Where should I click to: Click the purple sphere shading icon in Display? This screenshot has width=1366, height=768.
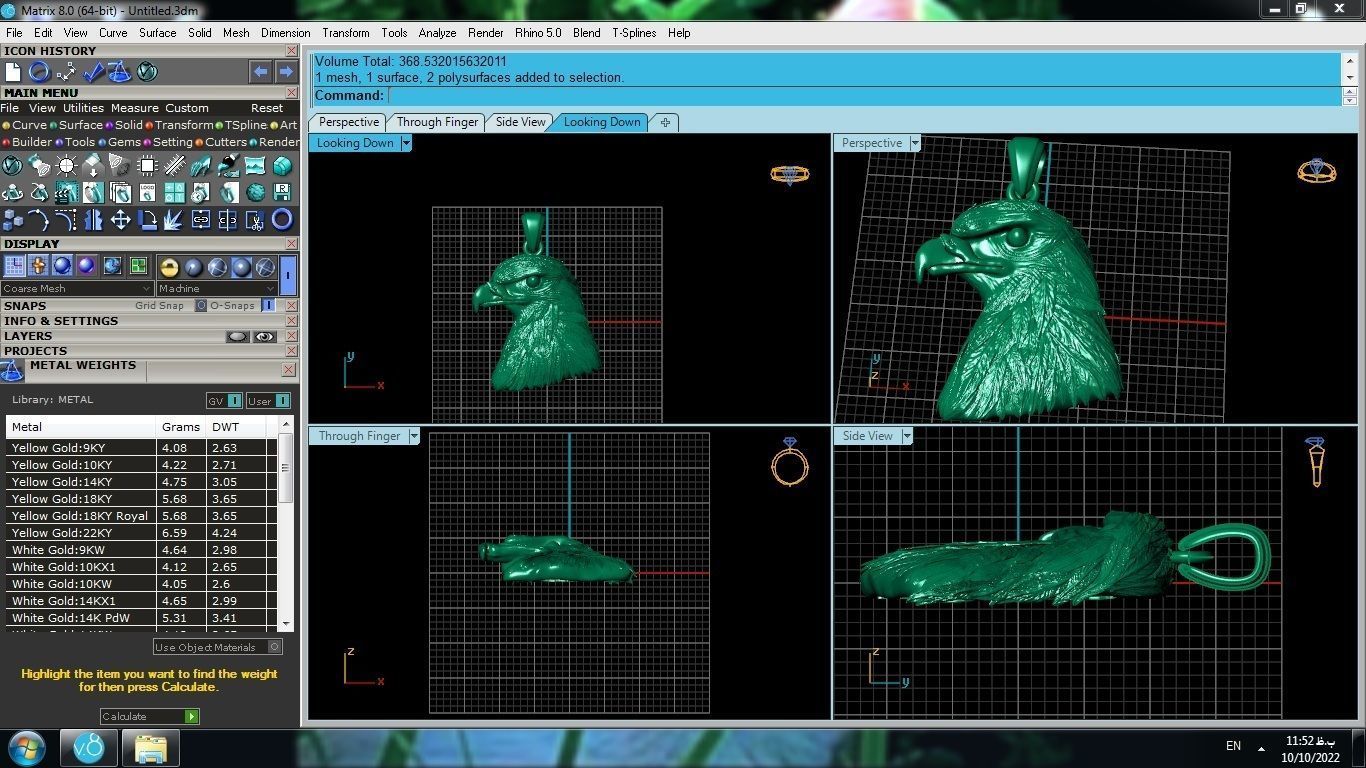(87, 266)
